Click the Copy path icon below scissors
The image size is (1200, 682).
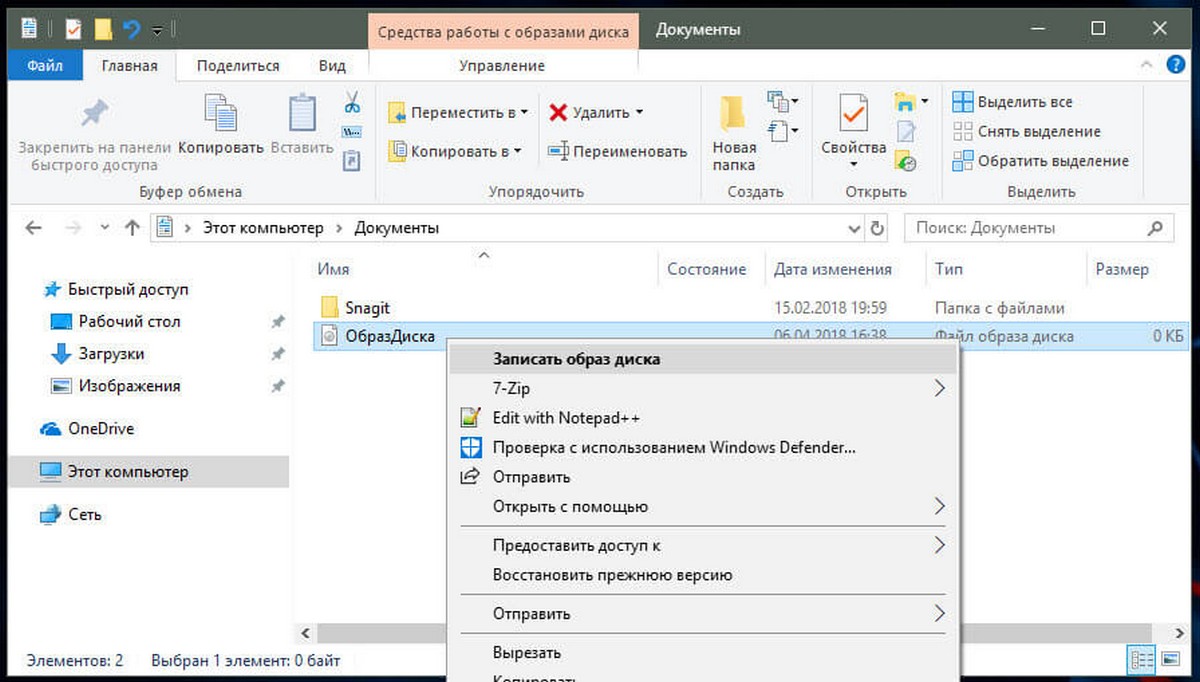click(352, 132)
